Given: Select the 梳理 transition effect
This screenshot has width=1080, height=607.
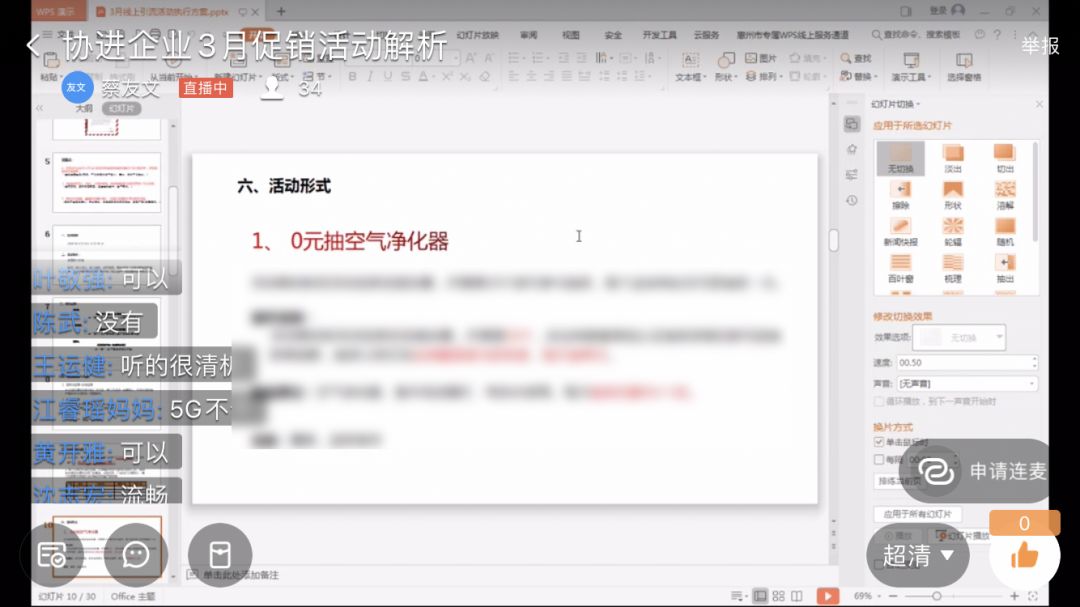Looking at the screenshot, I should click(953, 268).
